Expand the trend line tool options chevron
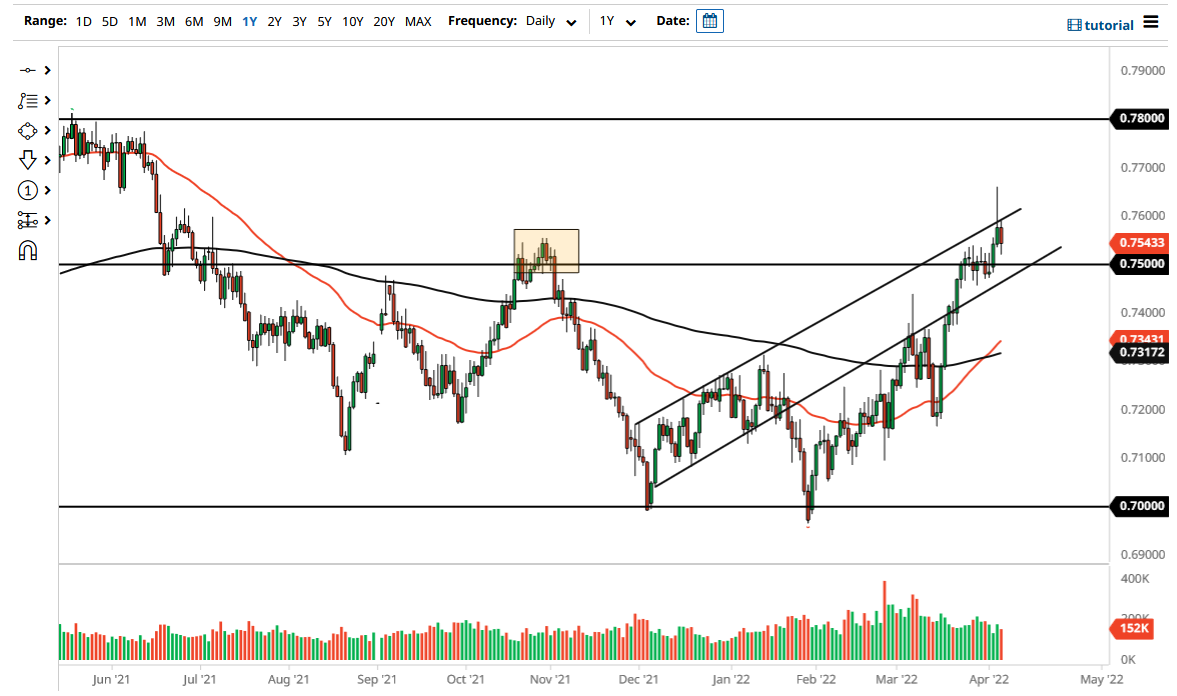1177x696 pixels. (46, 71)
